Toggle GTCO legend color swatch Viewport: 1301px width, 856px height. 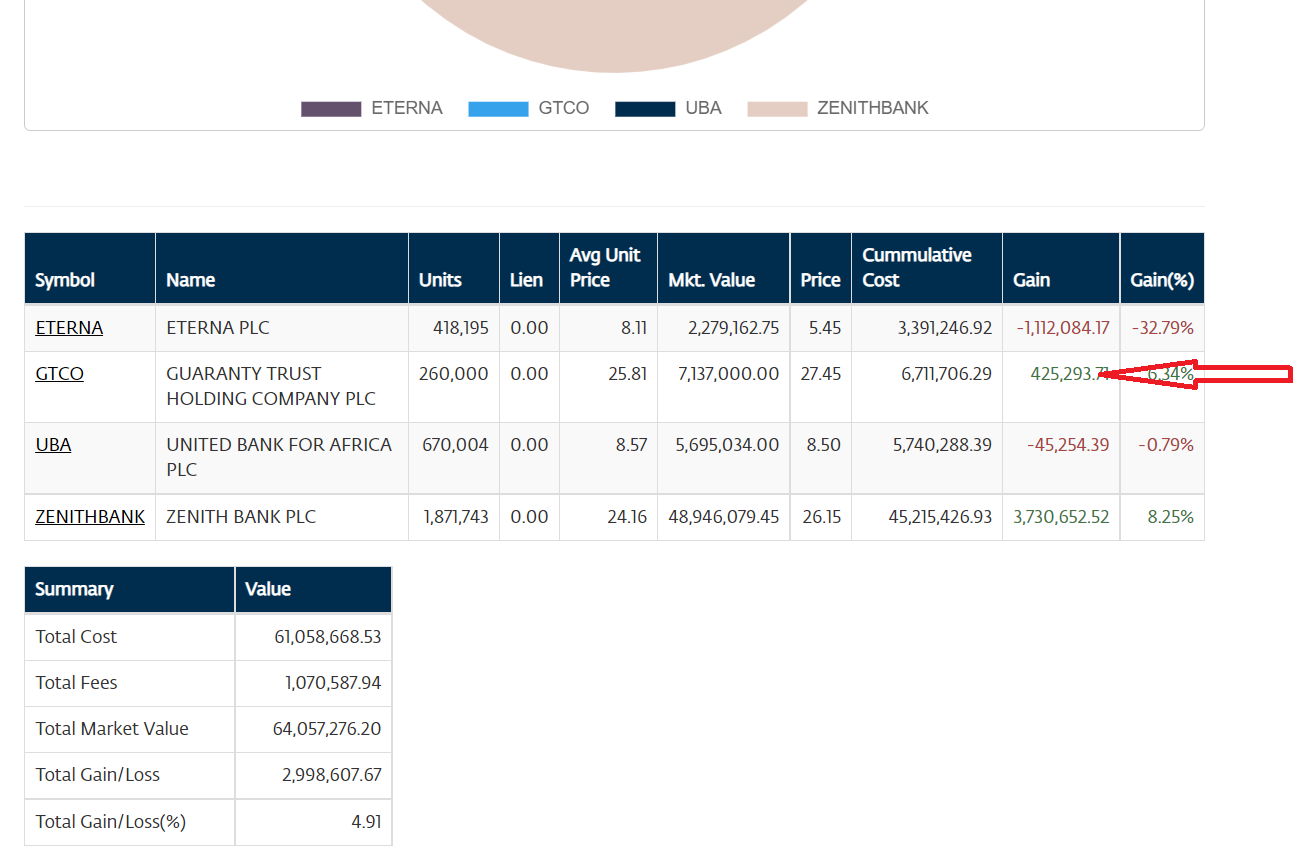[x=498, y=109]
